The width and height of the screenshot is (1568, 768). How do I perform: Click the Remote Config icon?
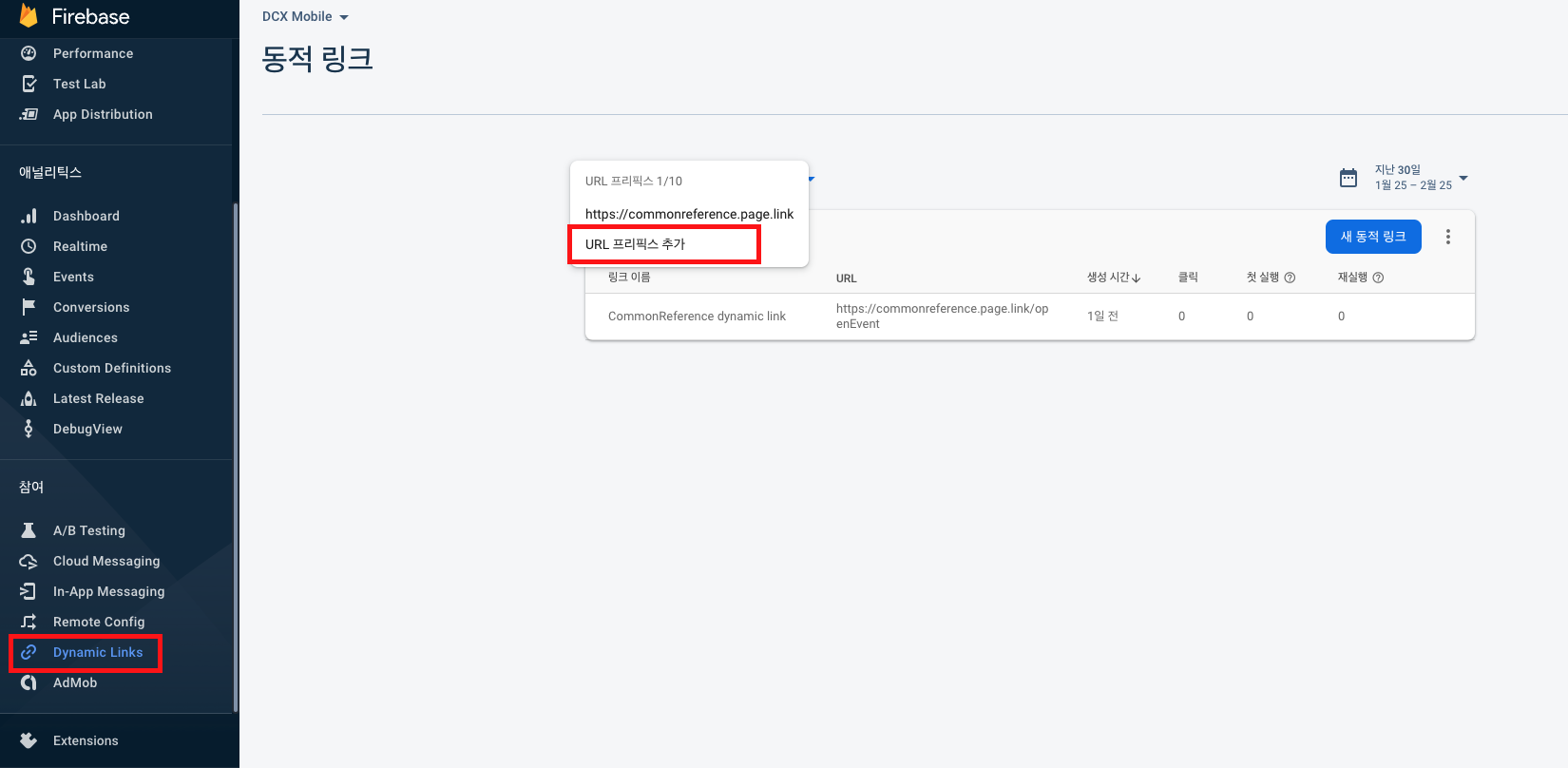coord(29,622)
